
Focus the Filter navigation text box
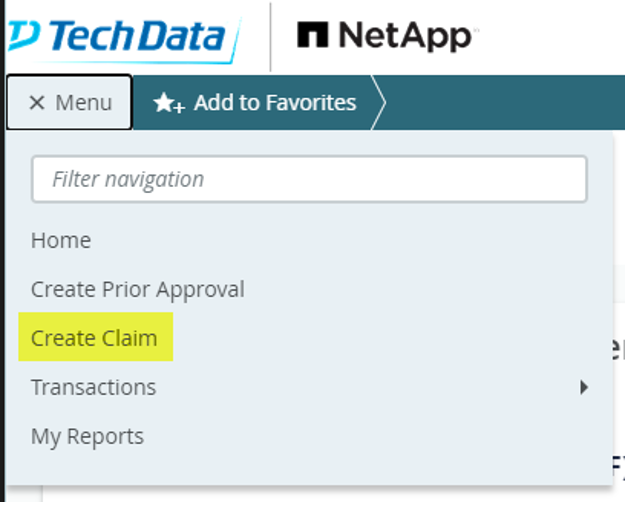click(x=309, y=179)
